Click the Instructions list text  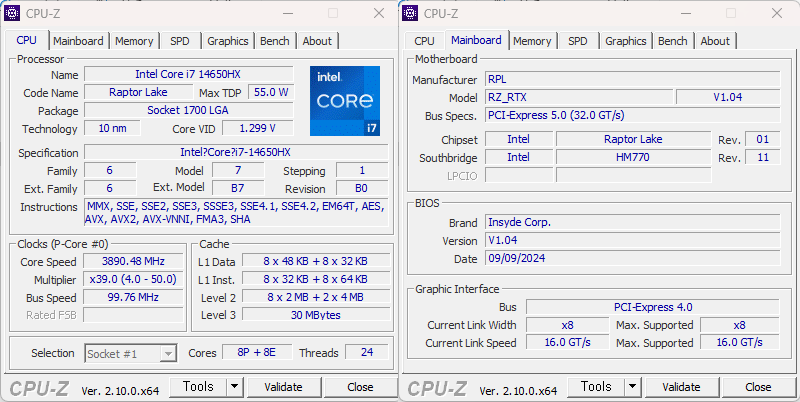point(236,213)
